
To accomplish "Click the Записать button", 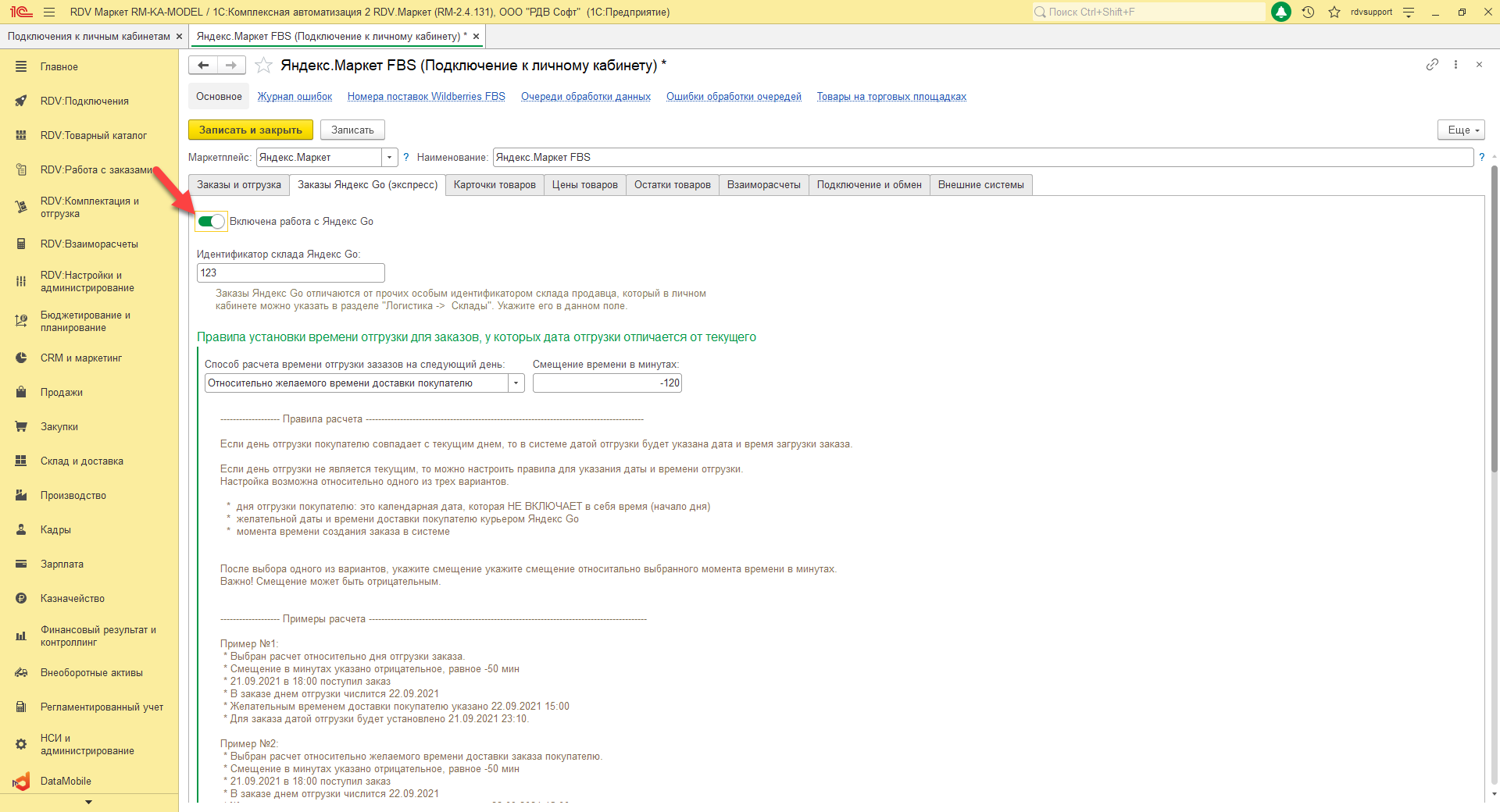I will pyautogui.click(x=352, y=130).
